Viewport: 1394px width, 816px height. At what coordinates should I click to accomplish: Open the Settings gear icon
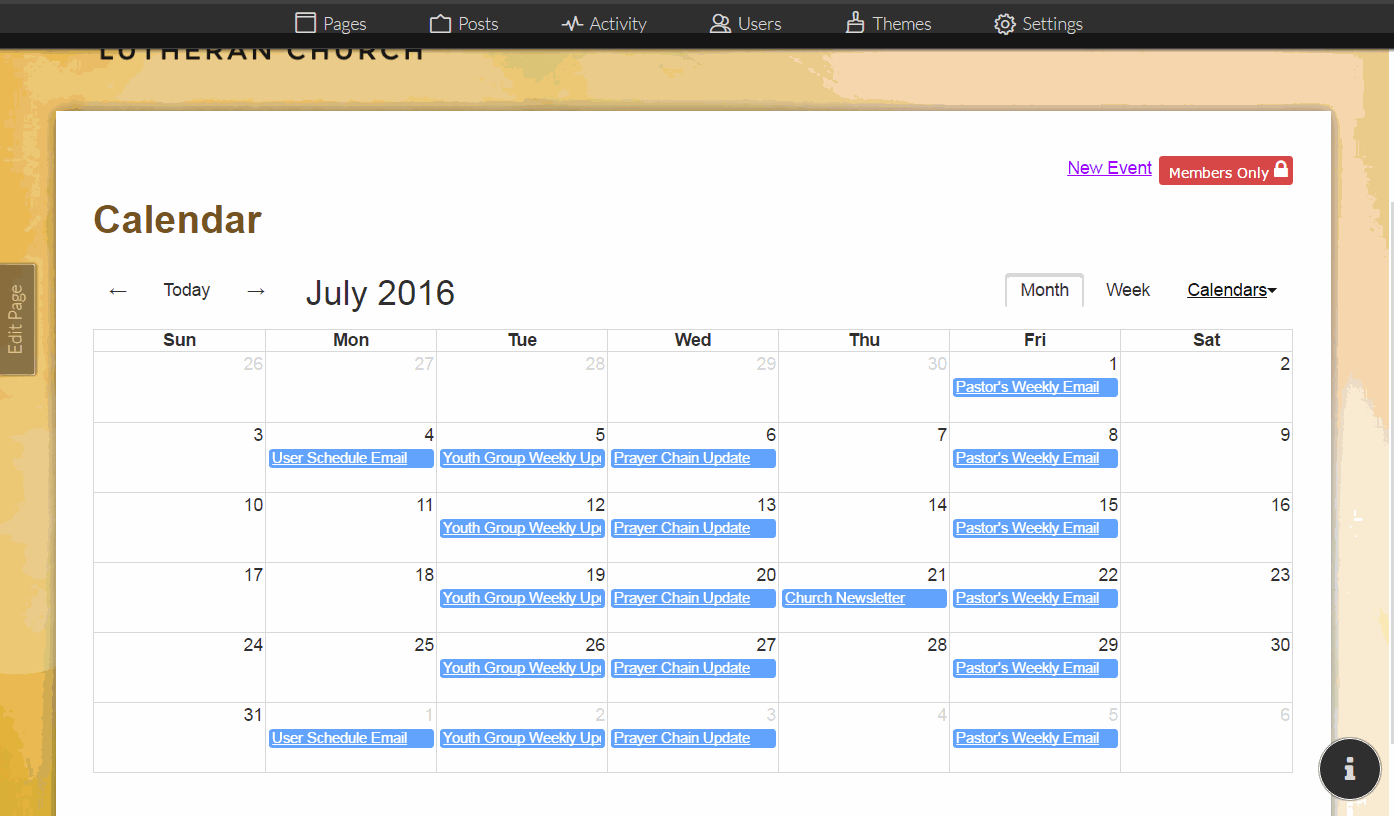(x=1004, y=23)
